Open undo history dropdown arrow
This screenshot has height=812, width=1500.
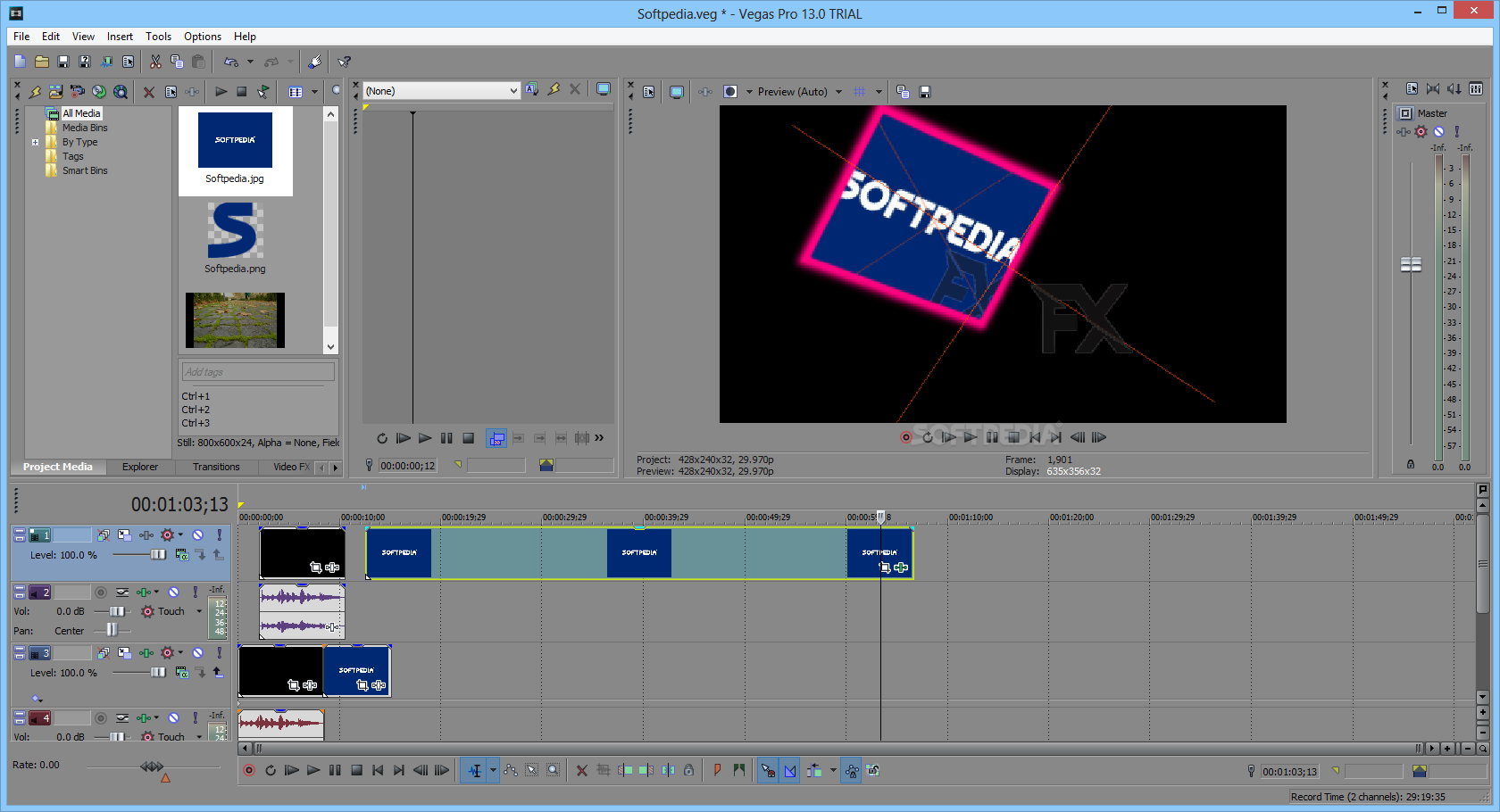click(250, 62)
